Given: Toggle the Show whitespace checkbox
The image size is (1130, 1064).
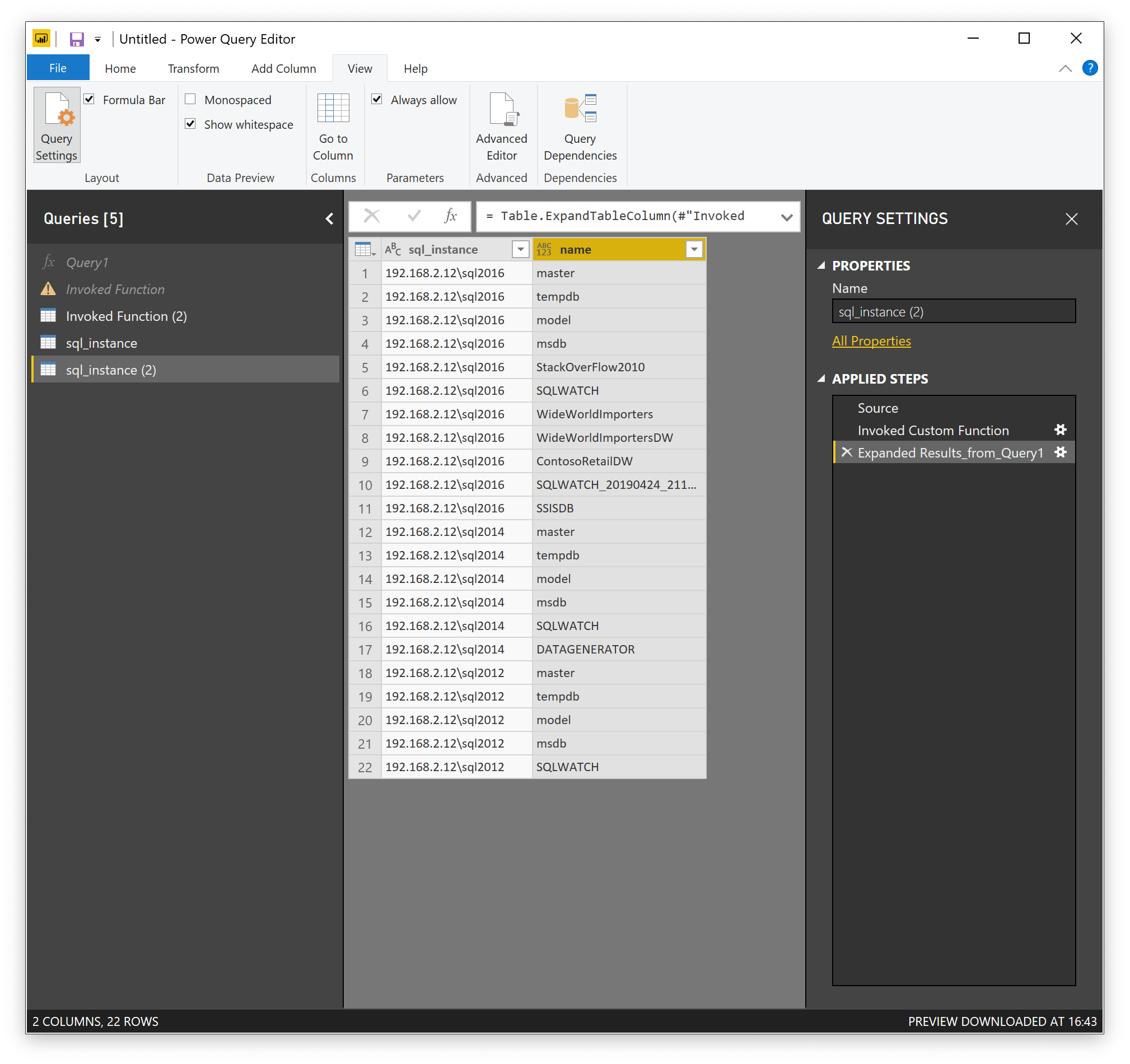Looking at the screenshot, I should click(190, 124).
